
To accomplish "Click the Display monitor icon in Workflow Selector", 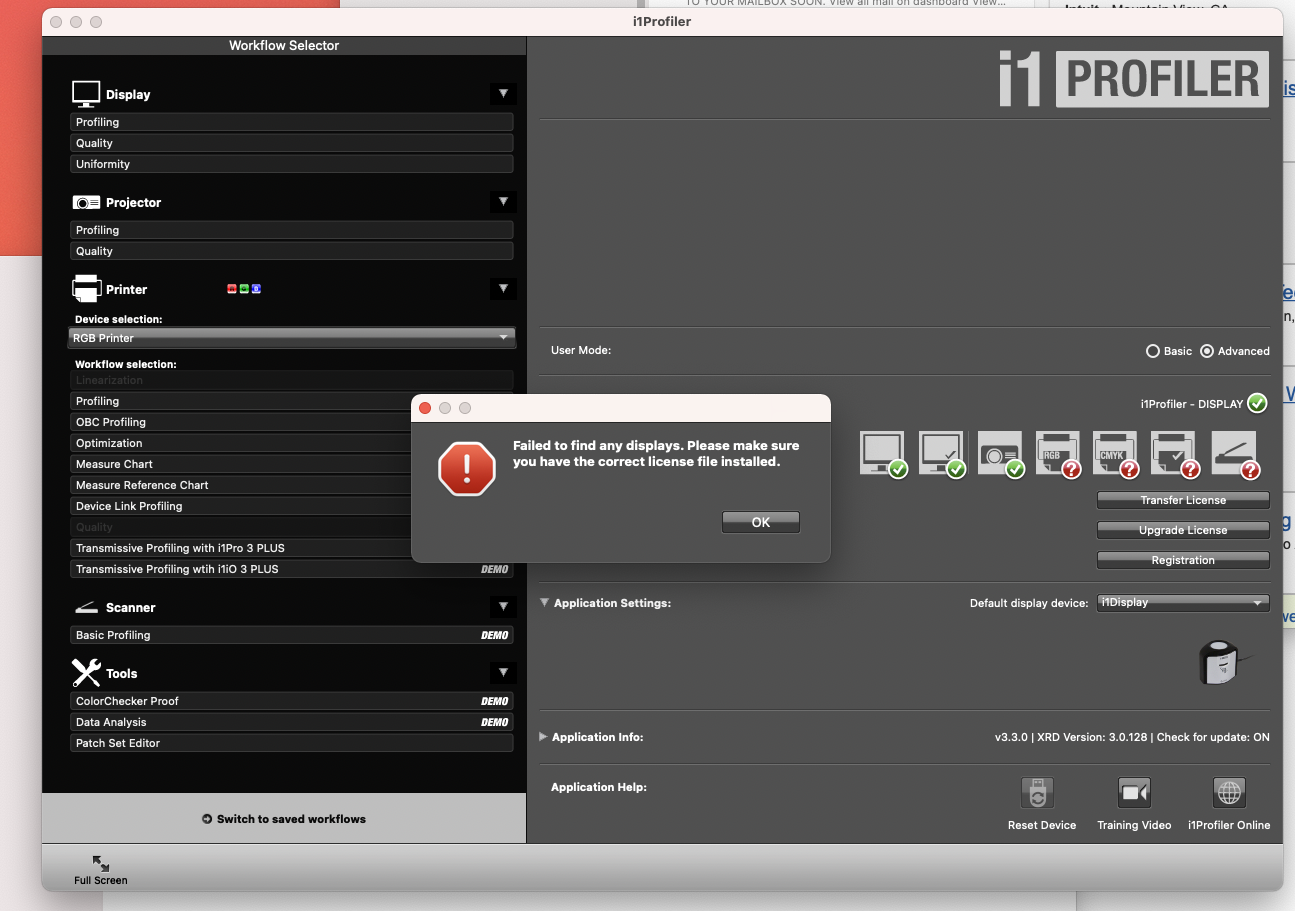I will 86,94.
